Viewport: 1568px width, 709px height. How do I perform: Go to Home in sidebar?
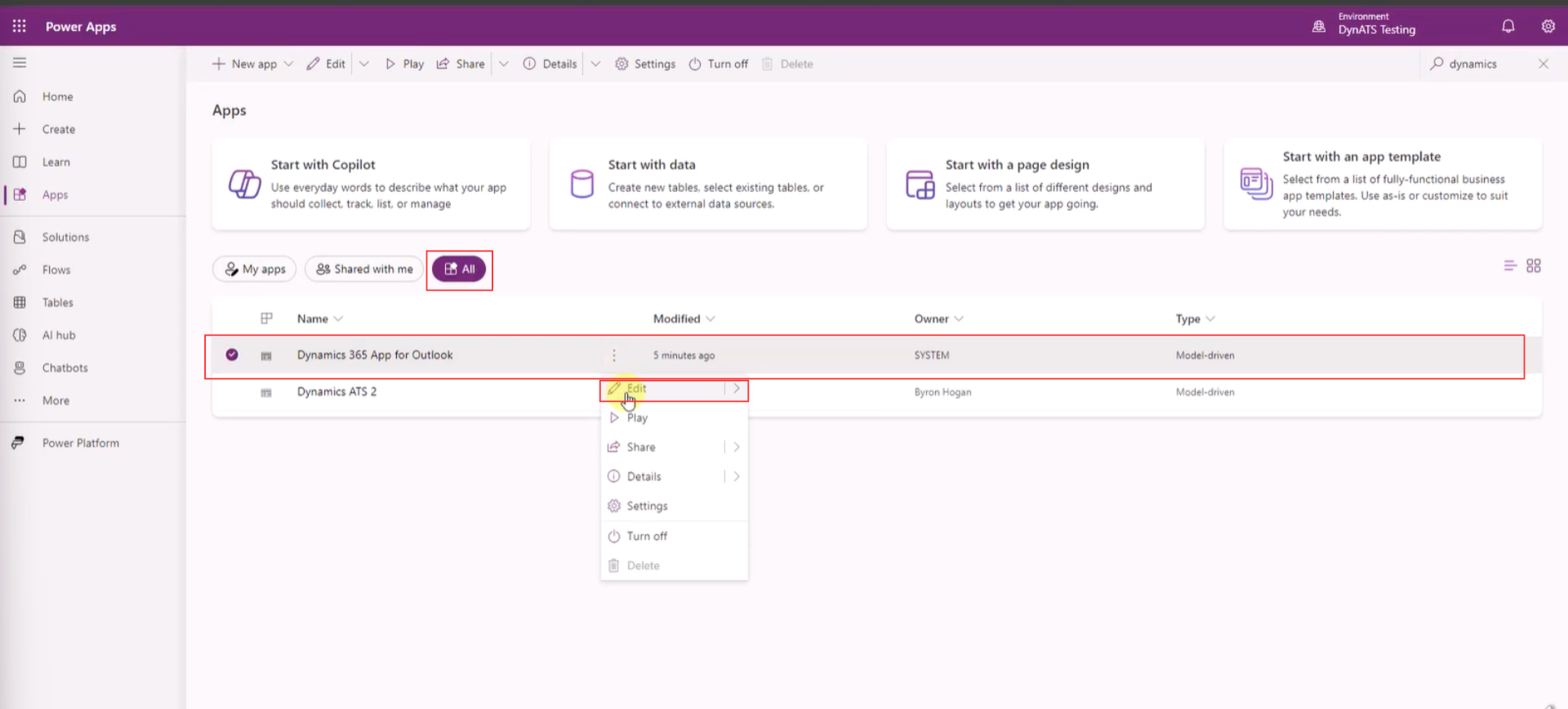tap(57, 96)
